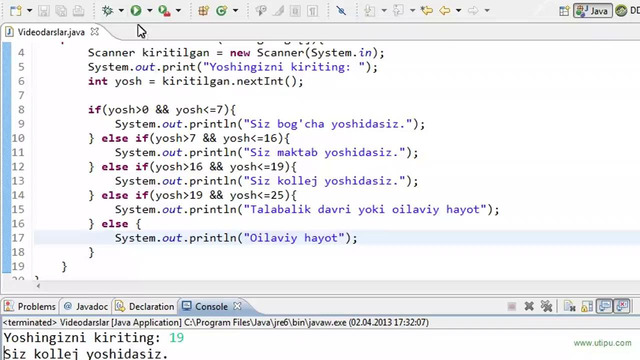The height and width of the screenshot is (360, 640).
Task: Open the Problems tab
Action: [31, 307]
